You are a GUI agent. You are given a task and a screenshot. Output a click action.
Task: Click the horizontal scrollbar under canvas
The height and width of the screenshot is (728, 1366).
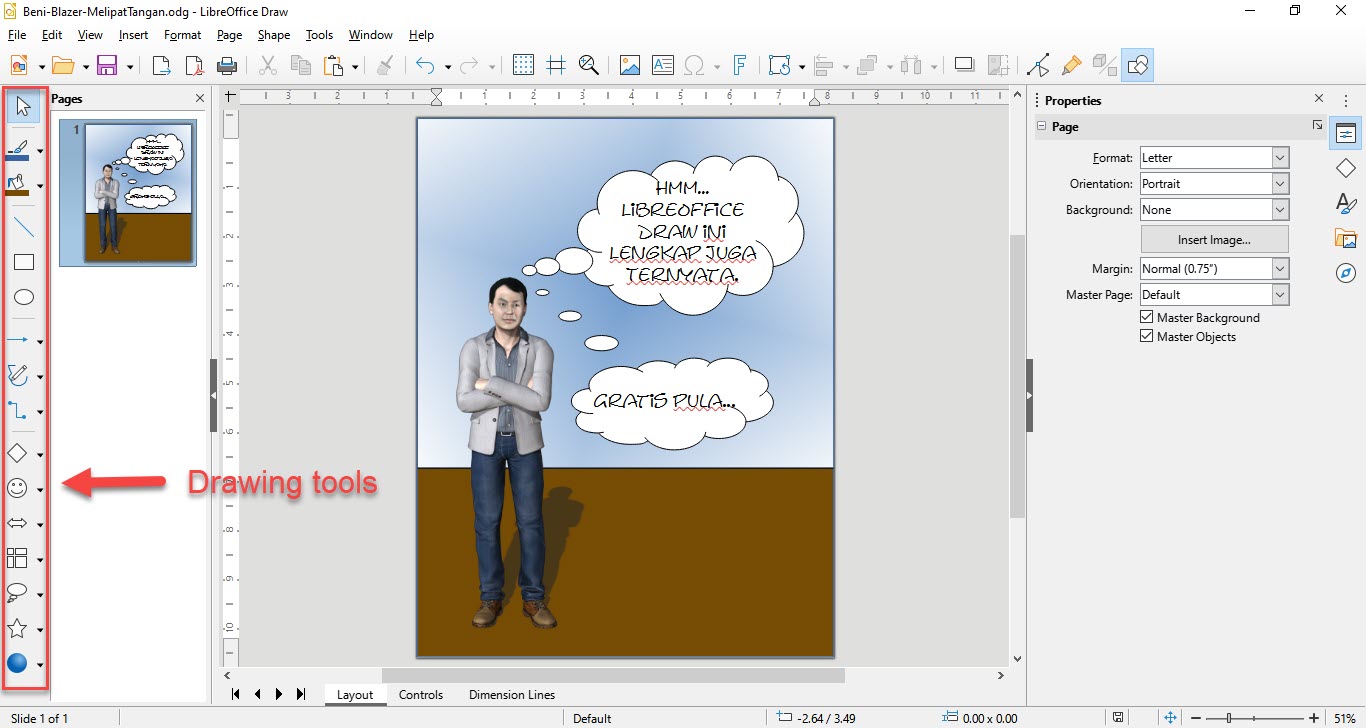(x=613, y=676)
